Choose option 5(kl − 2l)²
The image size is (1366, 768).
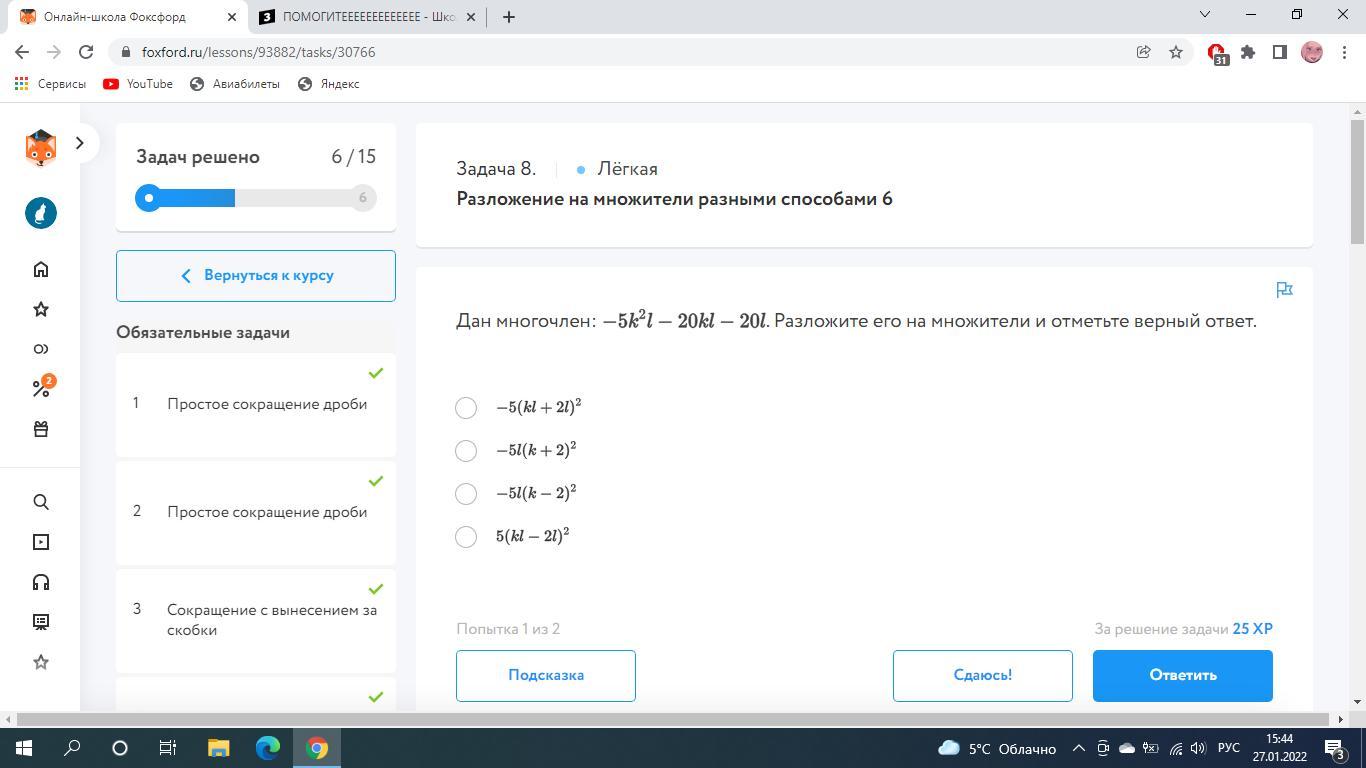(x=466, y=537)
